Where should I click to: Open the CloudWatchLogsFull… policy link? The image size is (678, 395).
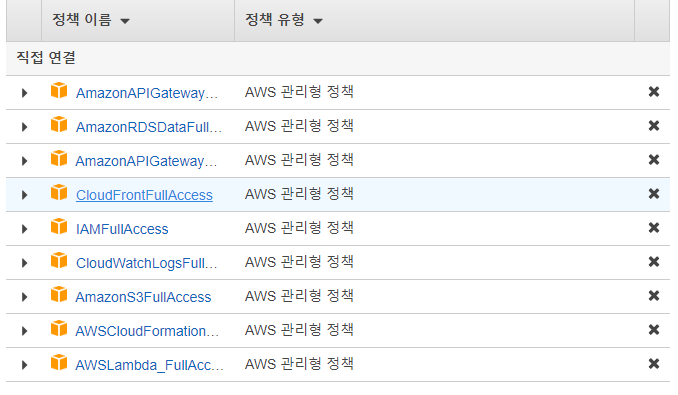point(147,263)
